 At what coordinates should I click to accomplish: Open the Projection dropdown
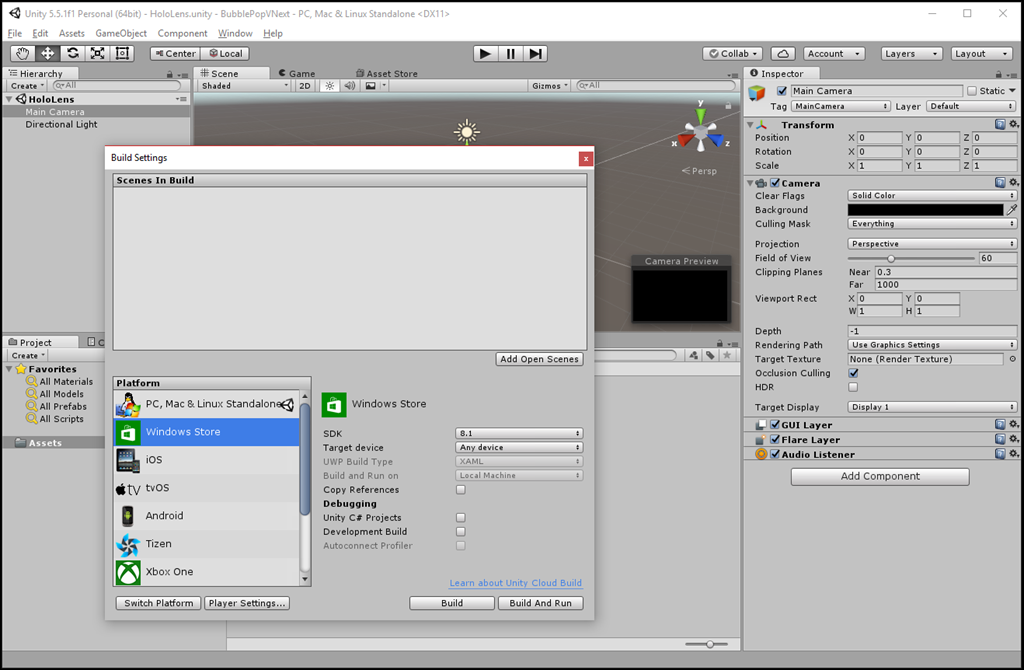pyautogui.click(x=932, y=244)
